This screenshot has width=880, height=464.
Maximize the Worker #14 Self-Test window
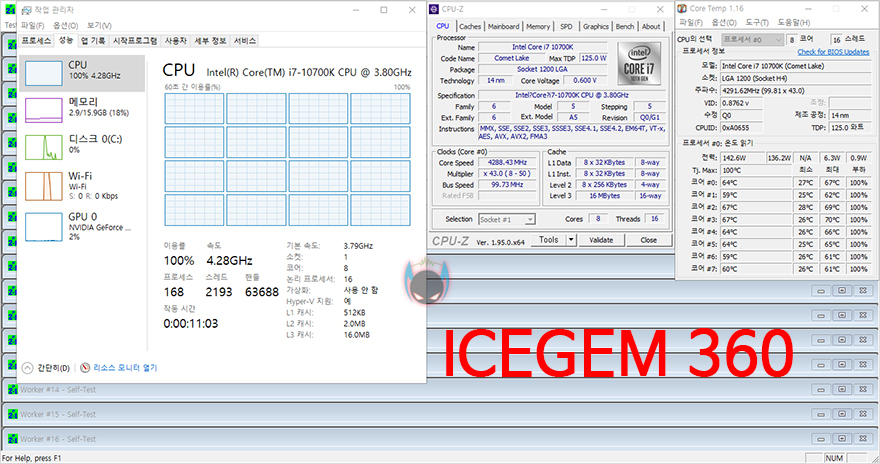pyautogui.click(x=842, y=389)
